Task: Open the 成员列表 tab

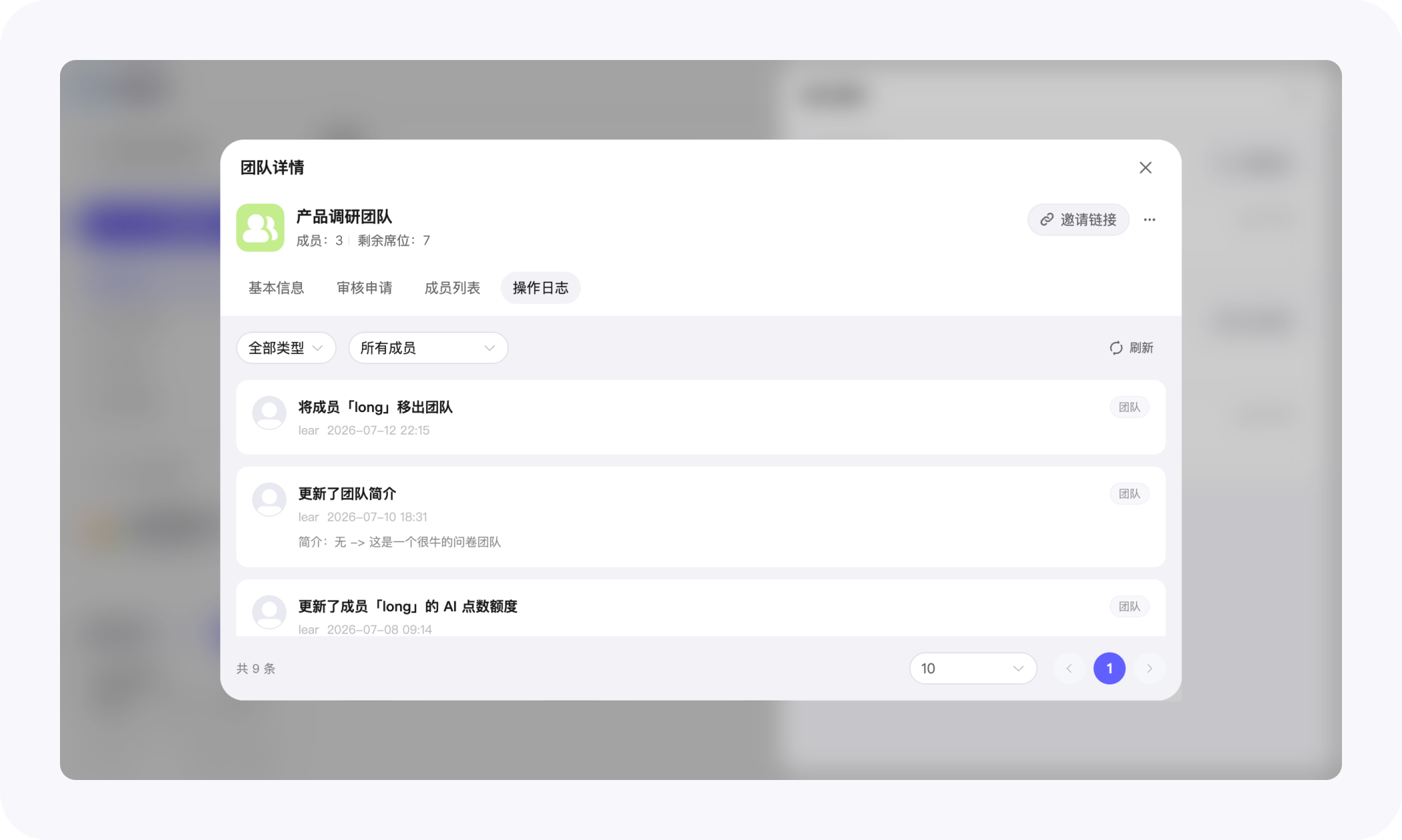Action: [x=452, y=288]
